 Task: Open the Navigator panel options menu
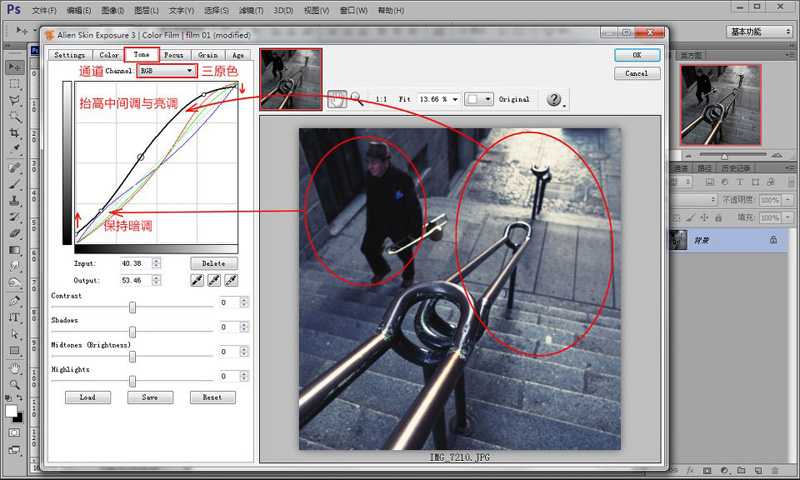(790, 55)
